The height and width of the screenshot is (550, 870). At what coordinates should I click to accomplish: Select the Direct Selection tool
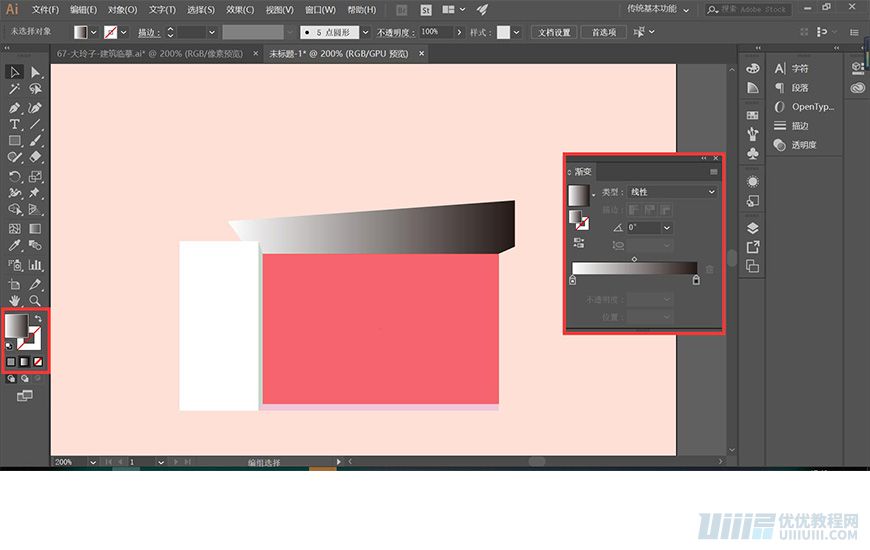35,72
